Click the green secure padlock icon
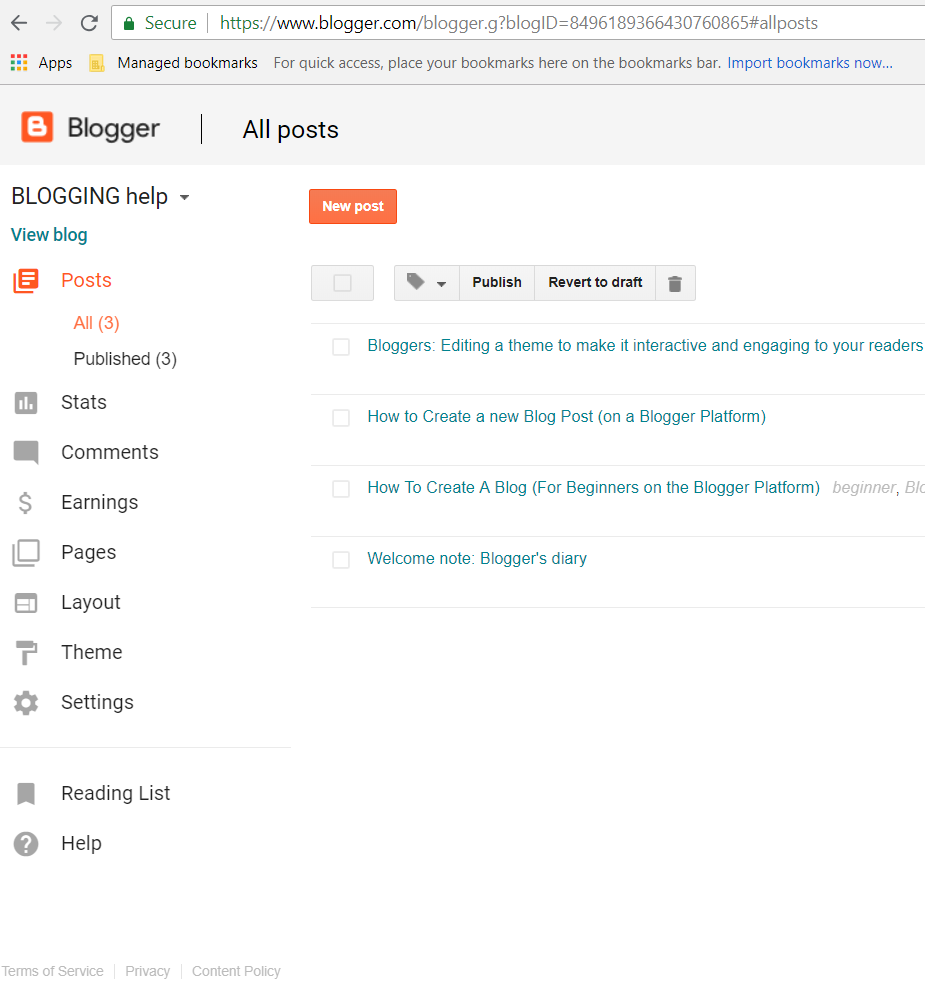Screen dimensions: 925x993 click(129, 24)
